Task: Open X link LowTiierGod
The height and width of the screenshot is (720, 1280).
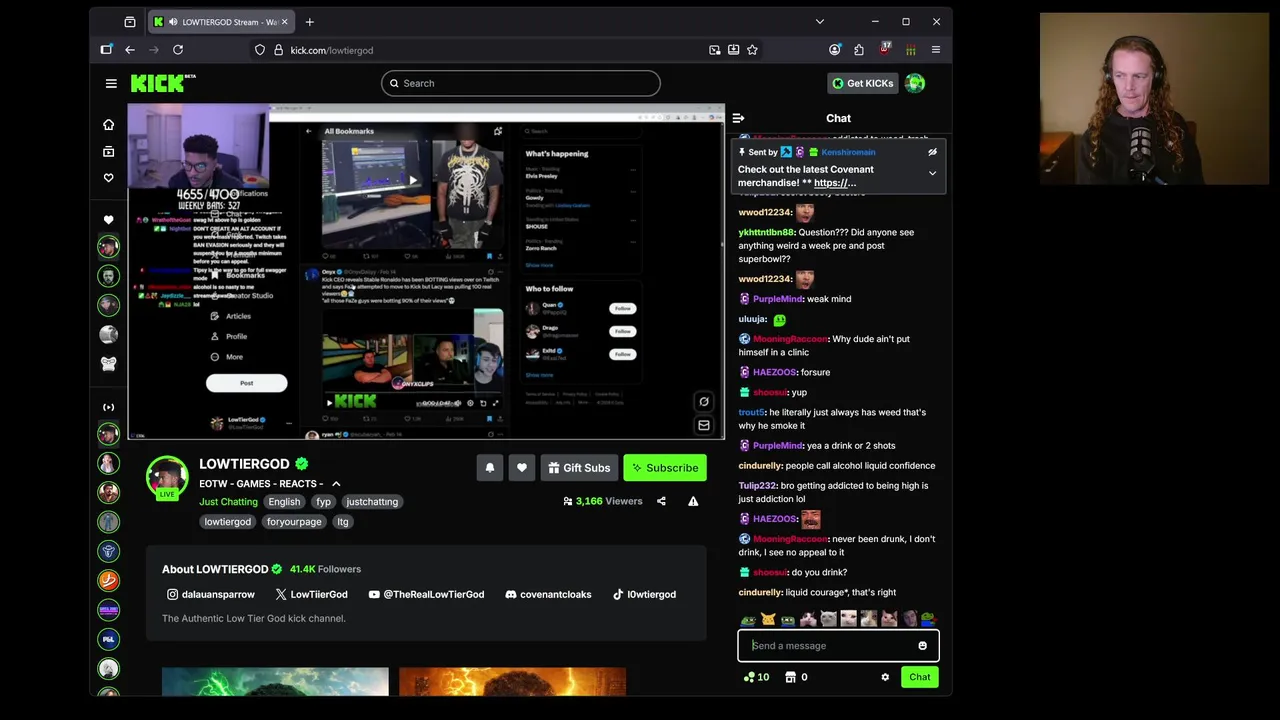Action: (311, 594)
